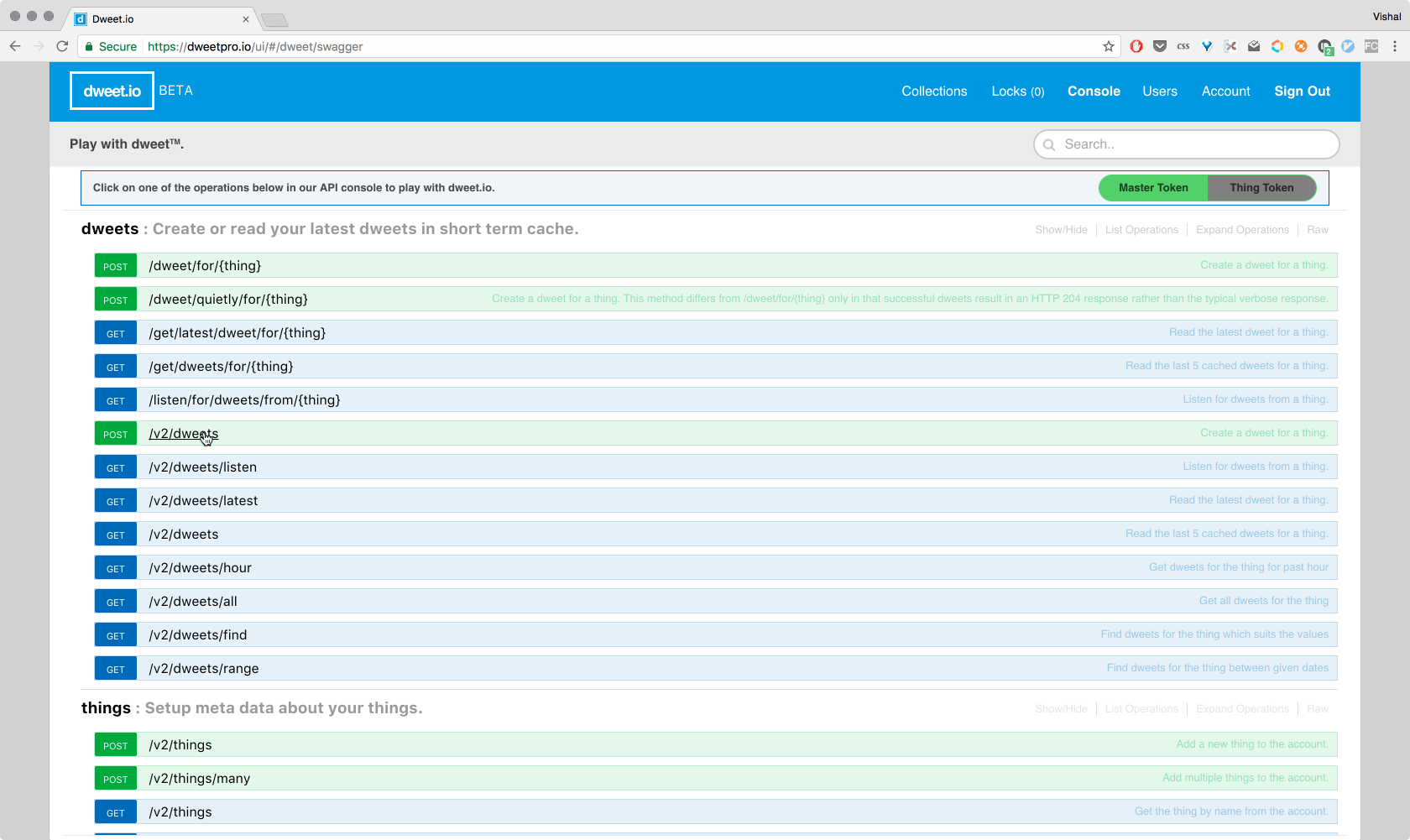
Task: Open Chrome three-dot menu
Action: [1395, 46]
